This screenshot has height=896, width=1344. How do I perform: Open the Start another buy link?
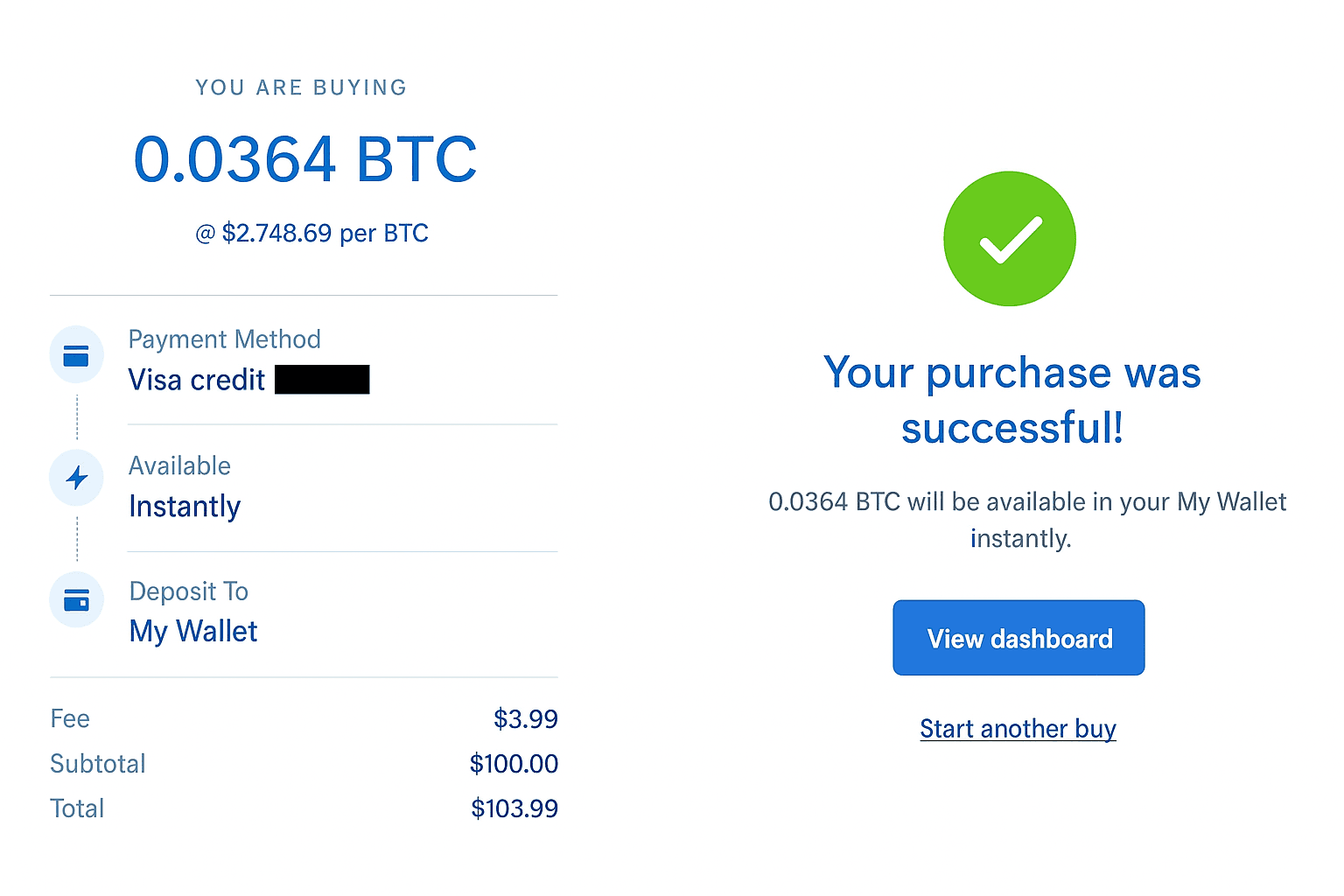[1018, 728]
